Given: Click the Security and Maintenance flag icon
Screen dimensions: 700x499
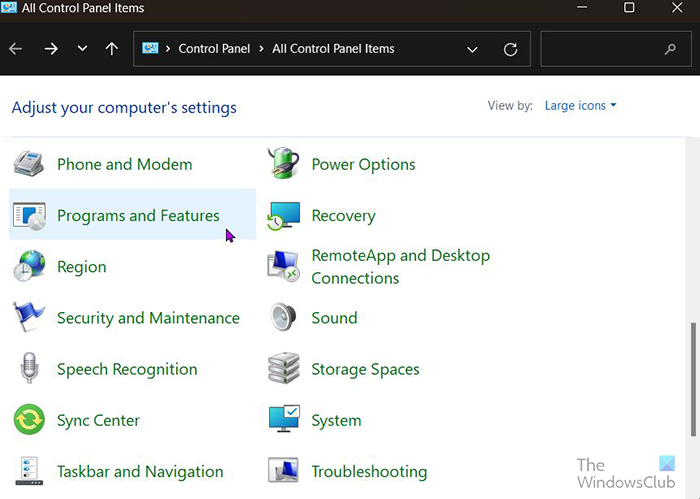Looking at the screenshot, I should (x=29, y=318).
